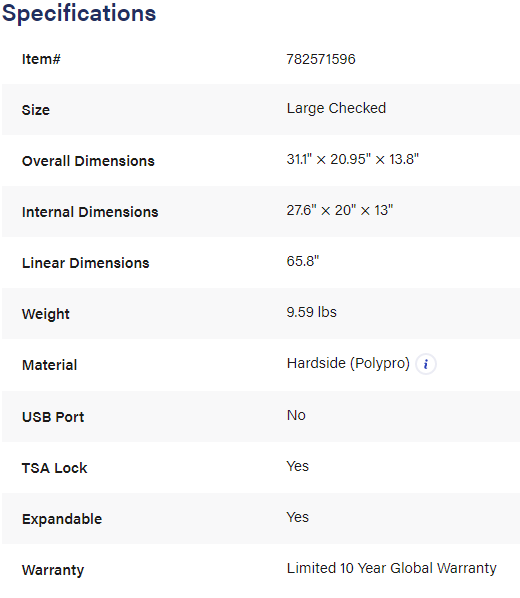Click the Large Checked size value
The image size is (520, 598).
pyautogui.click(x=336, y=108)
